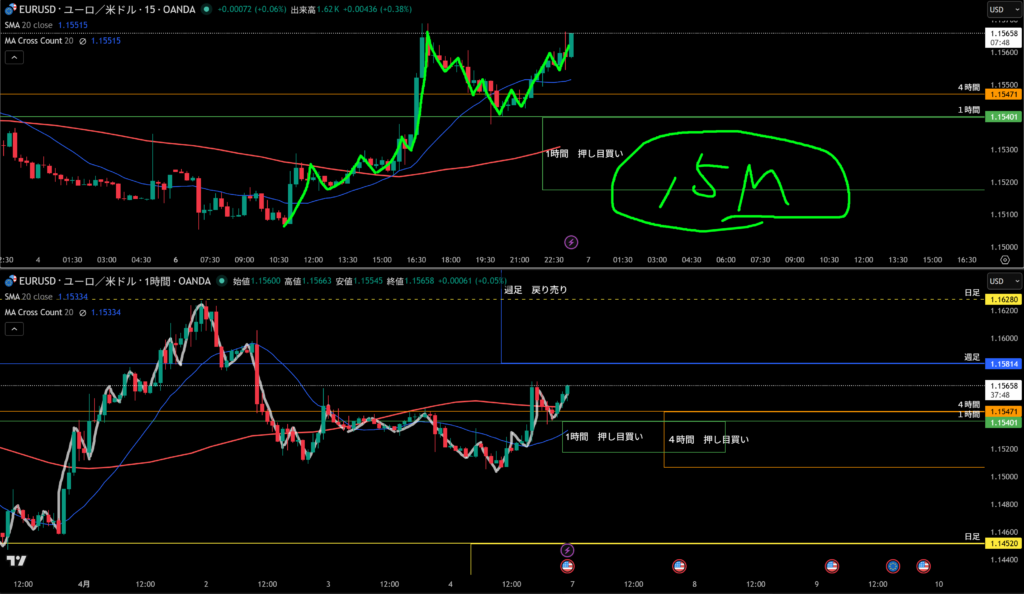The width and height of the screenshot is (1024, 594).
Task: Click the TradingView logo in bottom-left corner
Action: tap(17, 561)
